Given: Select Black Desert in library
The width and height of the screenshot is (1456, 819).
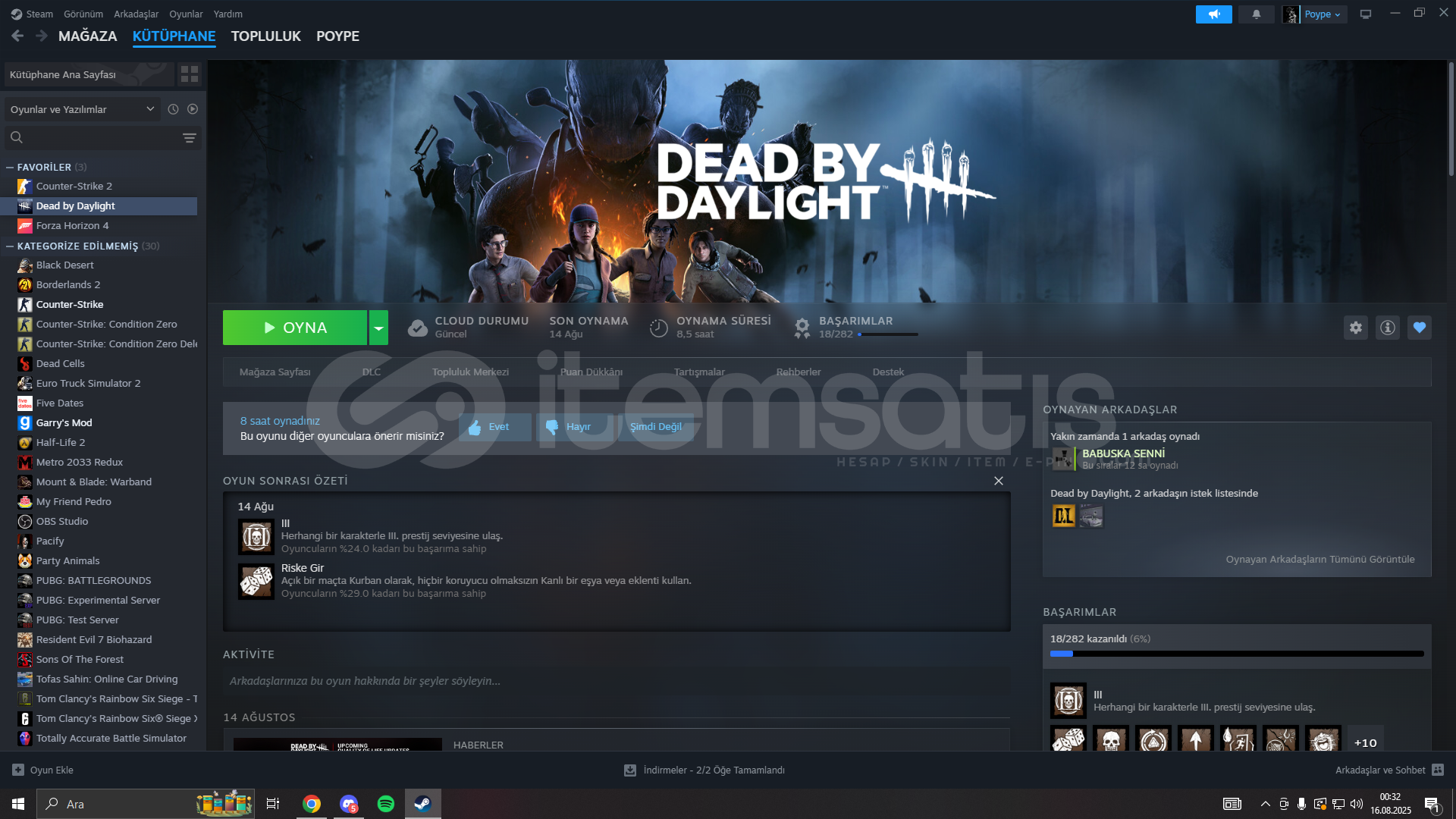Looking at the screenshot, I should pyautogui.click(x=99, y=265).
